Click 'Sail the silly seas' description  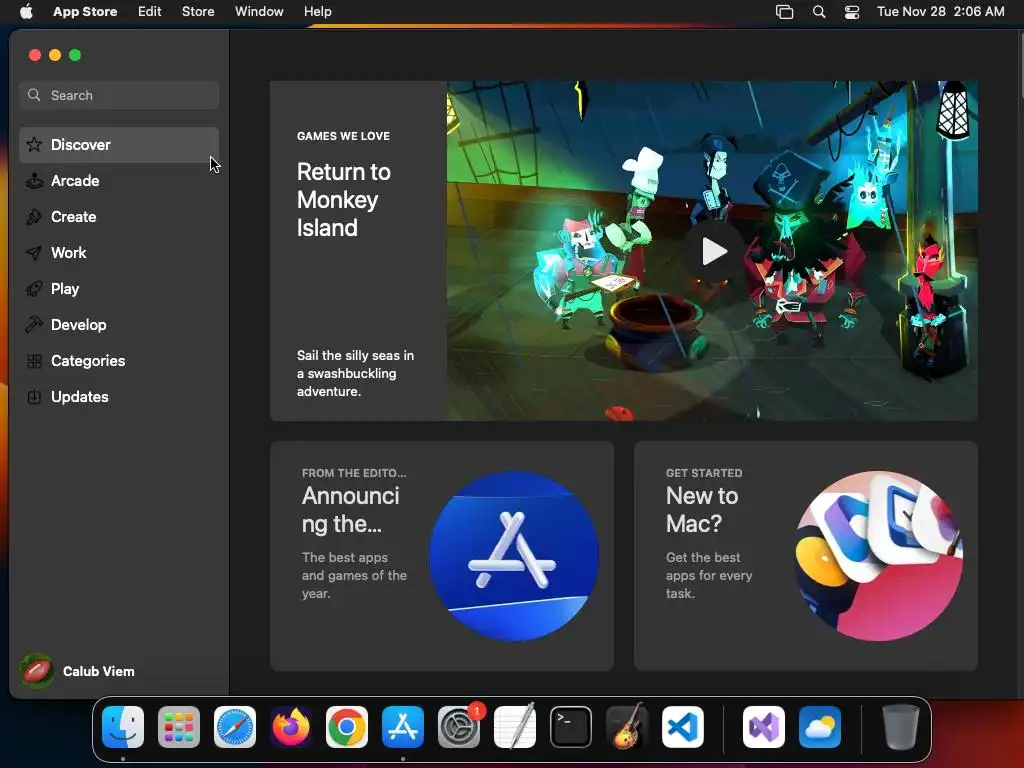click(x=355, y=374)
